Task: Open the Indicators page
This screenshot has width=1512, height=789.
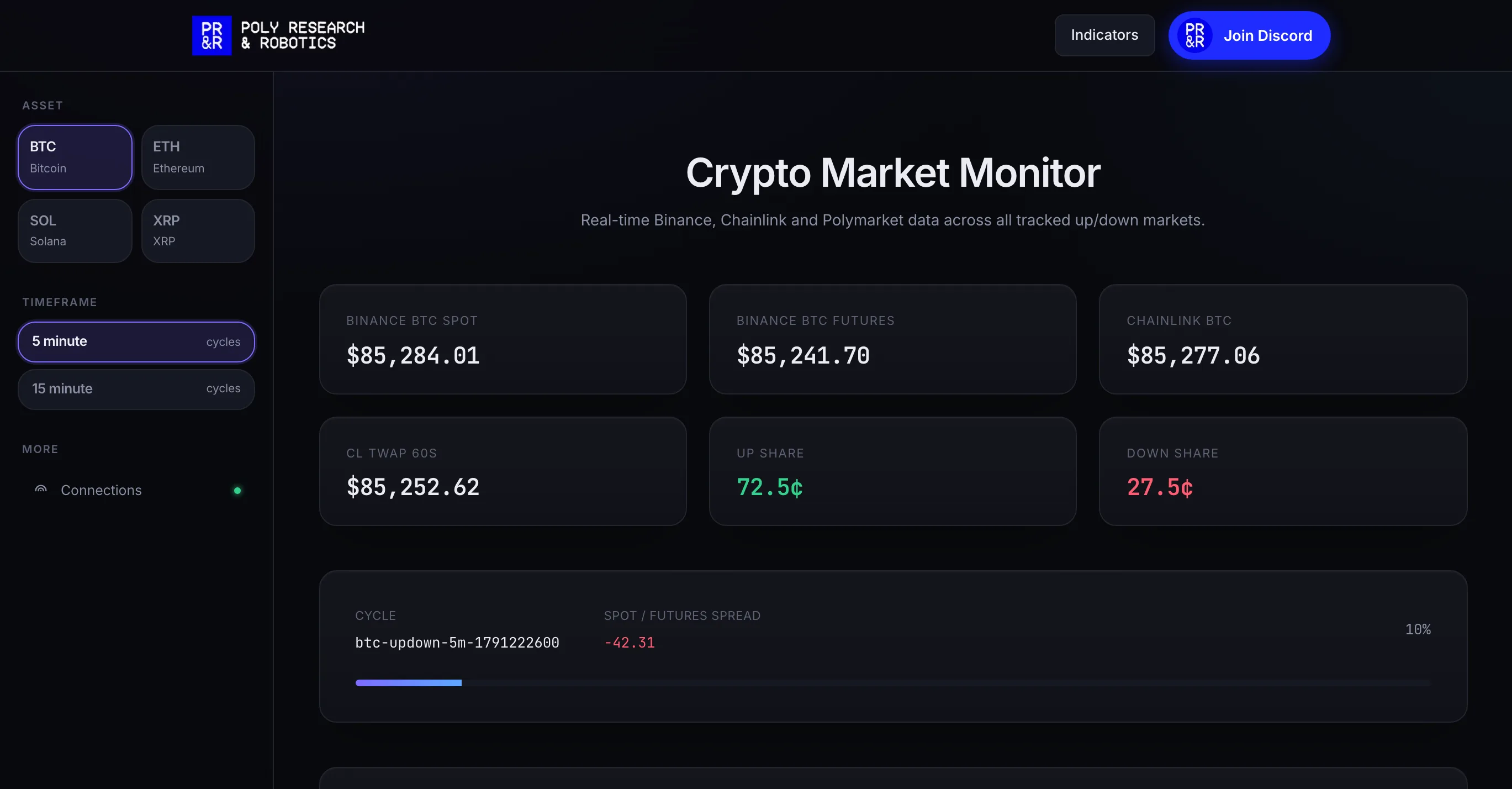Action: (x=1104, y=35)
